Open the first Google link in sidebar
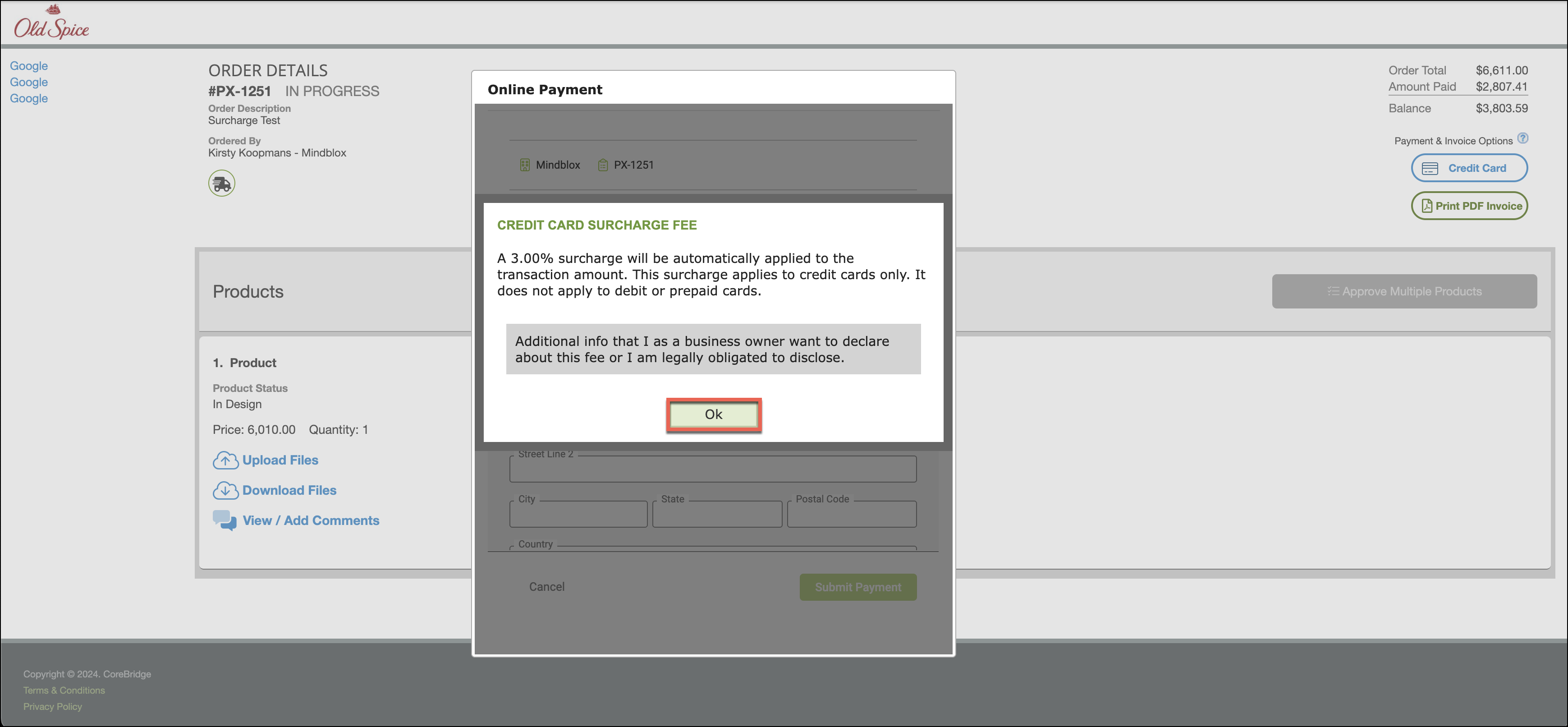Viewport: 1568px width, 727px height. click(28, 66)
